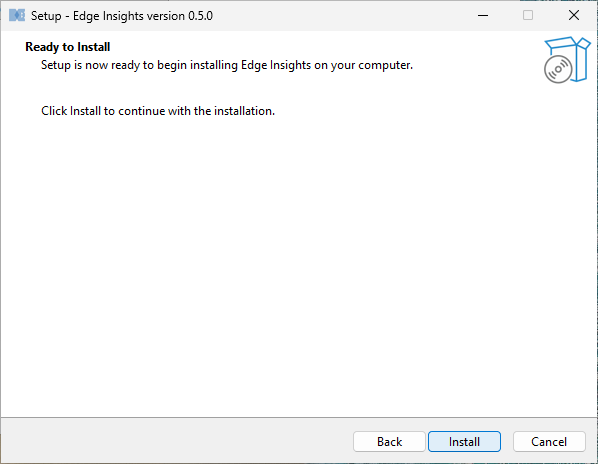This screenshot has width=598, height=464.
Task: Click the Edge Insights setup icon in title bar
Action: coord(17,16)
